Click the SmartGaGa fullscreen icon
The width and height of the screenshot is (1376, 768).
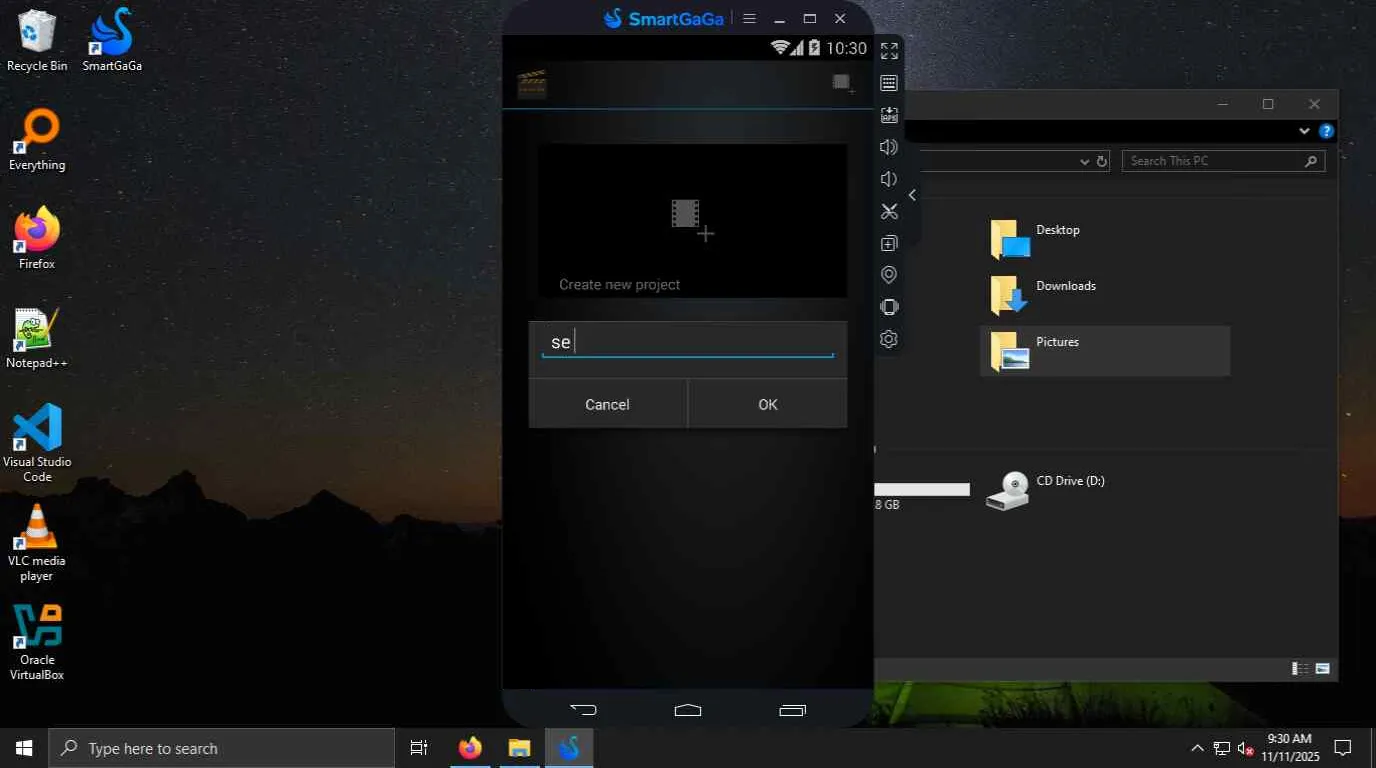(889, 51)
